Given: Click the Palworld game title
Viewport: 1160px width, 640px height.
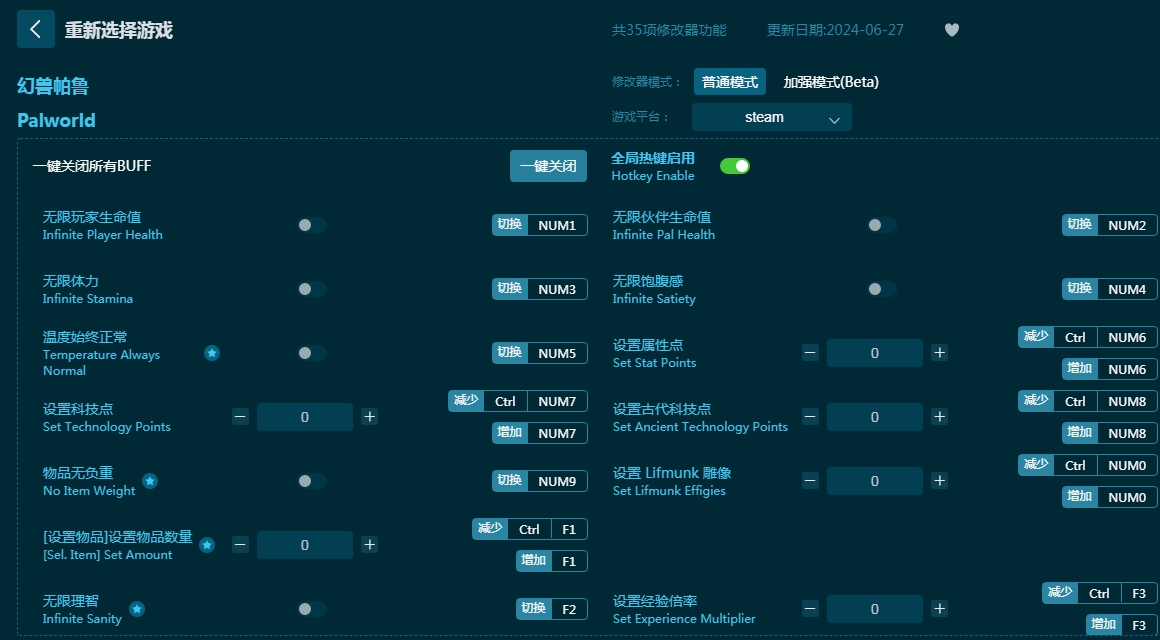Looking at the screenshot, I should point(56,120).
